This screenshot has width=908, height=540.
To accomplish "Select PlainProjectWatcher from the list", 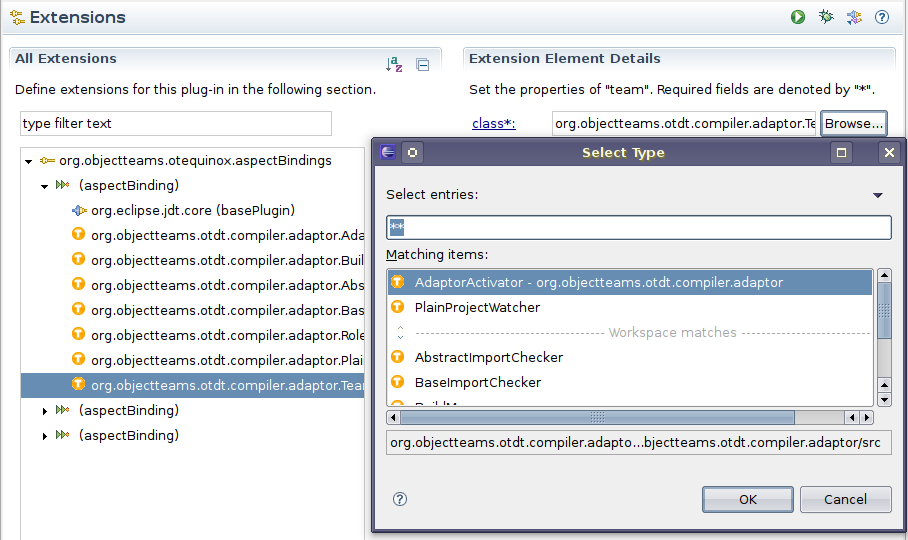I will 477,308.
